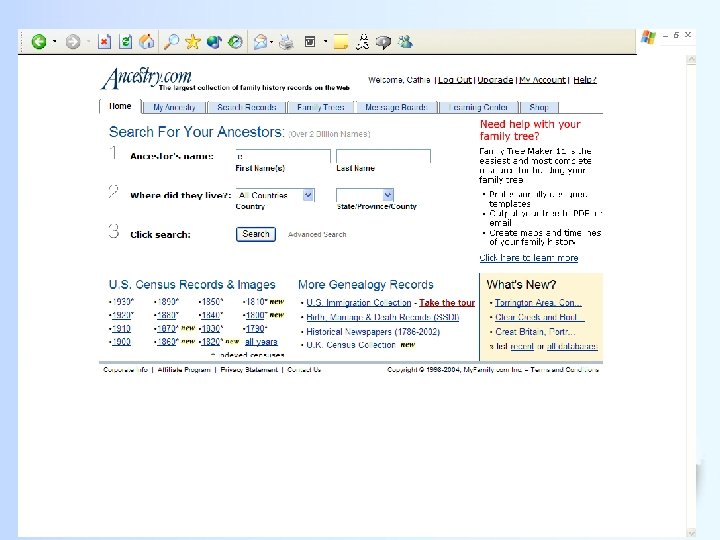
Task: Open History with the green clock icon
Action: (235, 42)
